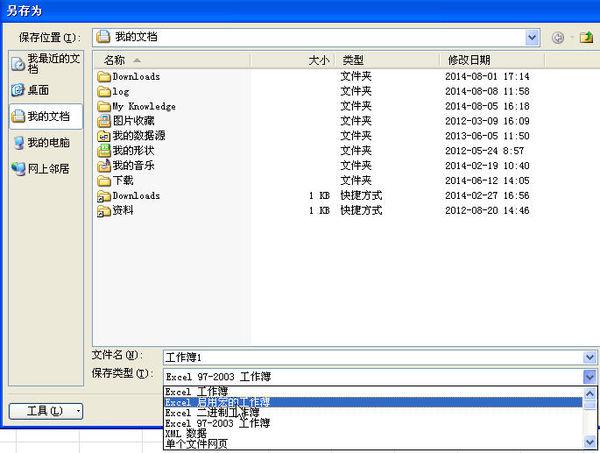Viewport: 600px width, 453px height.
Task: Click date 2014-06-12 14:05
Action: click(487, 181)
